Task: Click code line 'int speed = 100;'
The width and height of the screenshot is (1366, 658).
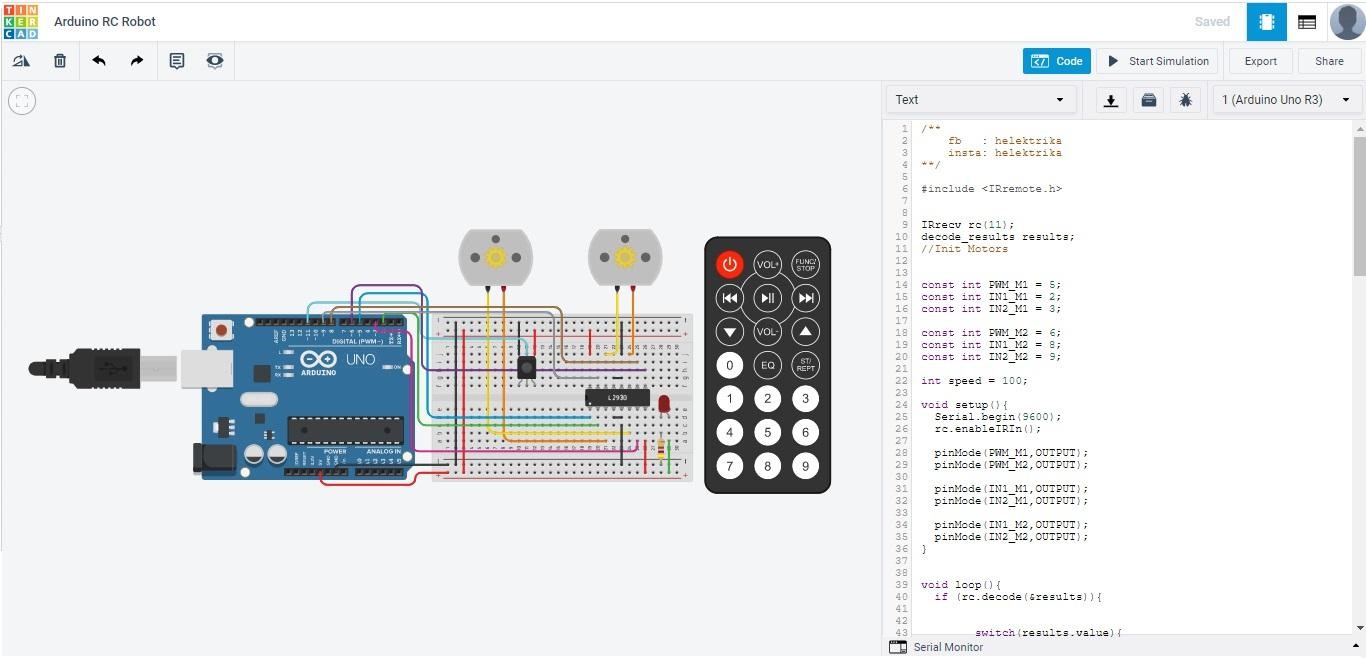Action: [975, 381]
